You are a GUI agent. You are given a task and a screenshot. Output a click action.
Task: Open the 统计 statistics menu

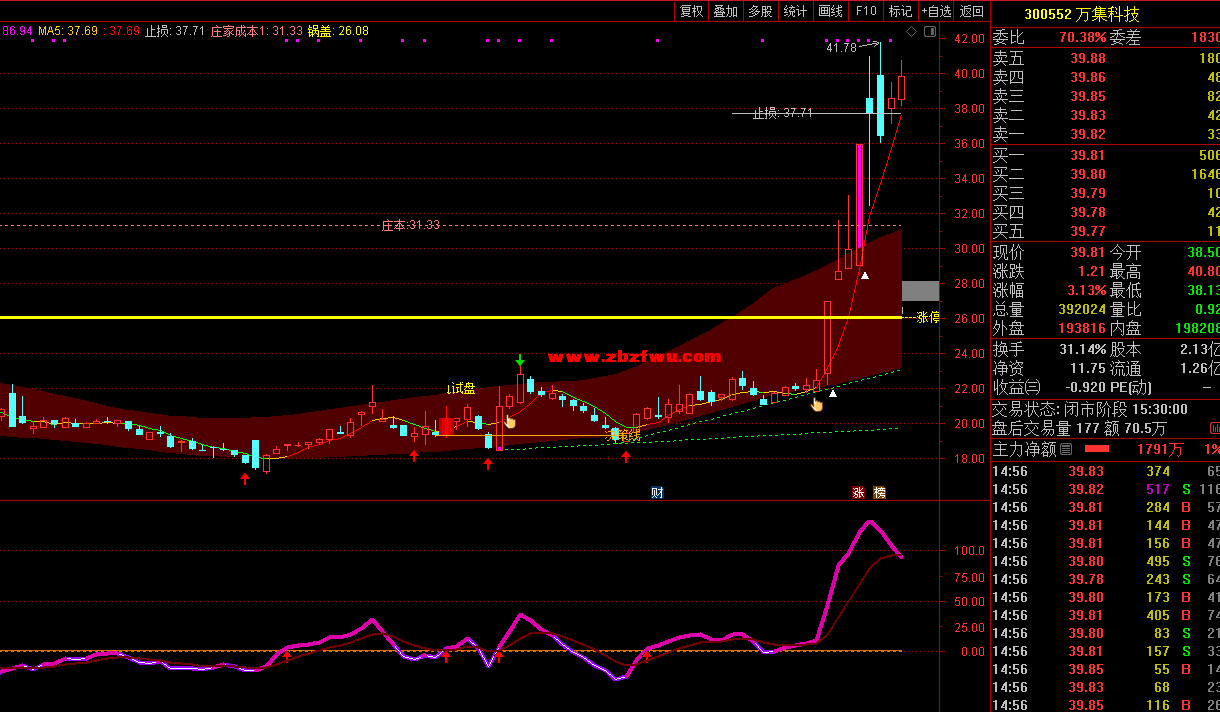click(x=795, y=11)
